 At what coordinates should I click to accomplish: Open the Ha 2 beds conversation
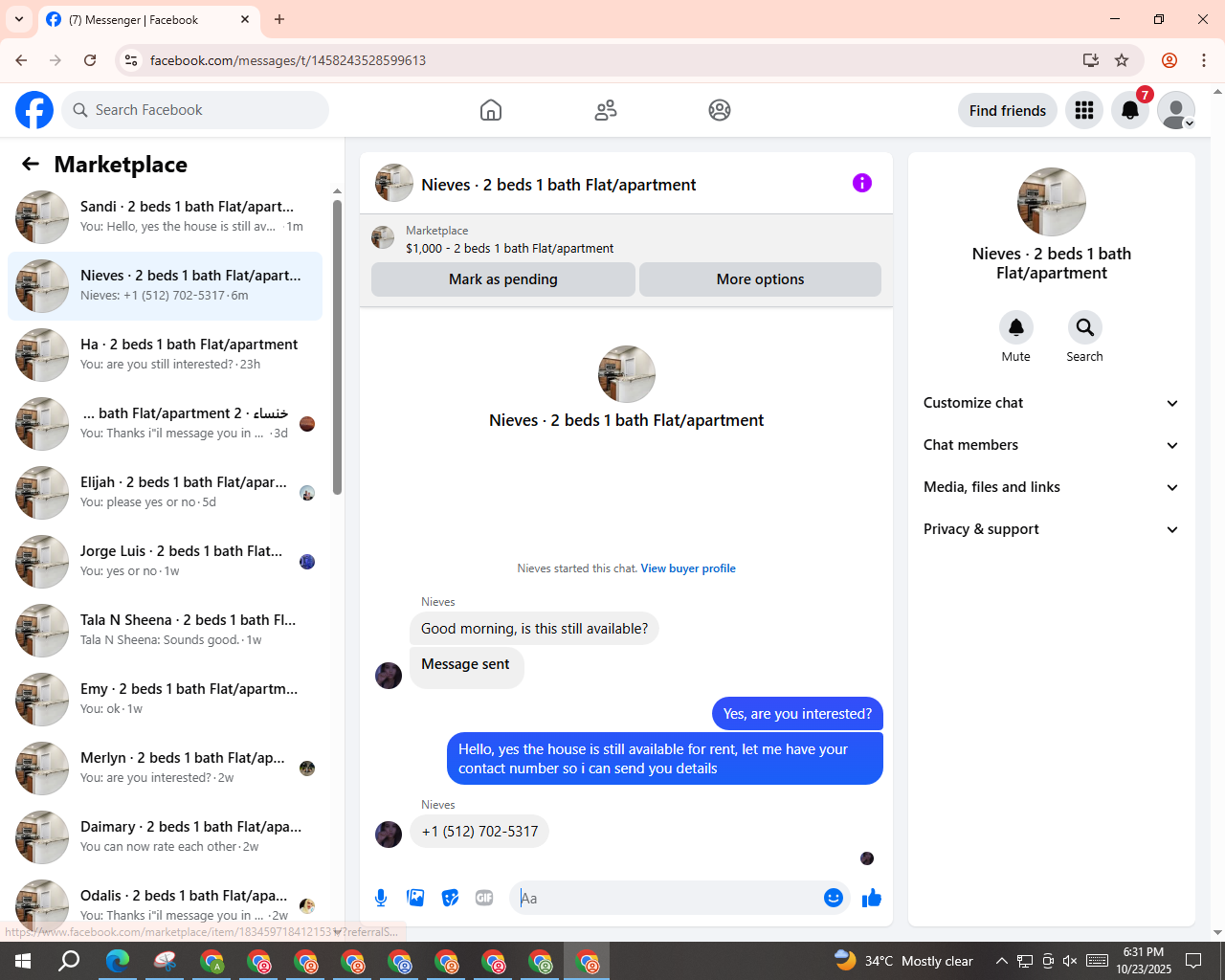165,355
